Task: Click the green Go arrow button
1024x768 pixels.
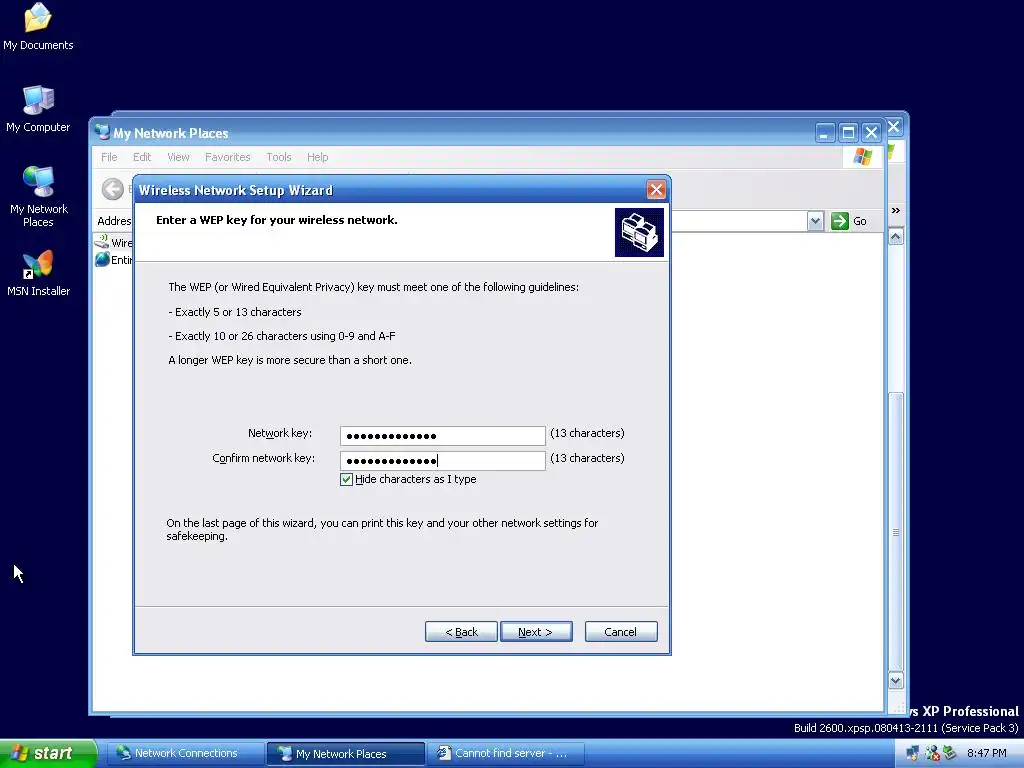Action: pyautogui.click(x=839, y=221)
